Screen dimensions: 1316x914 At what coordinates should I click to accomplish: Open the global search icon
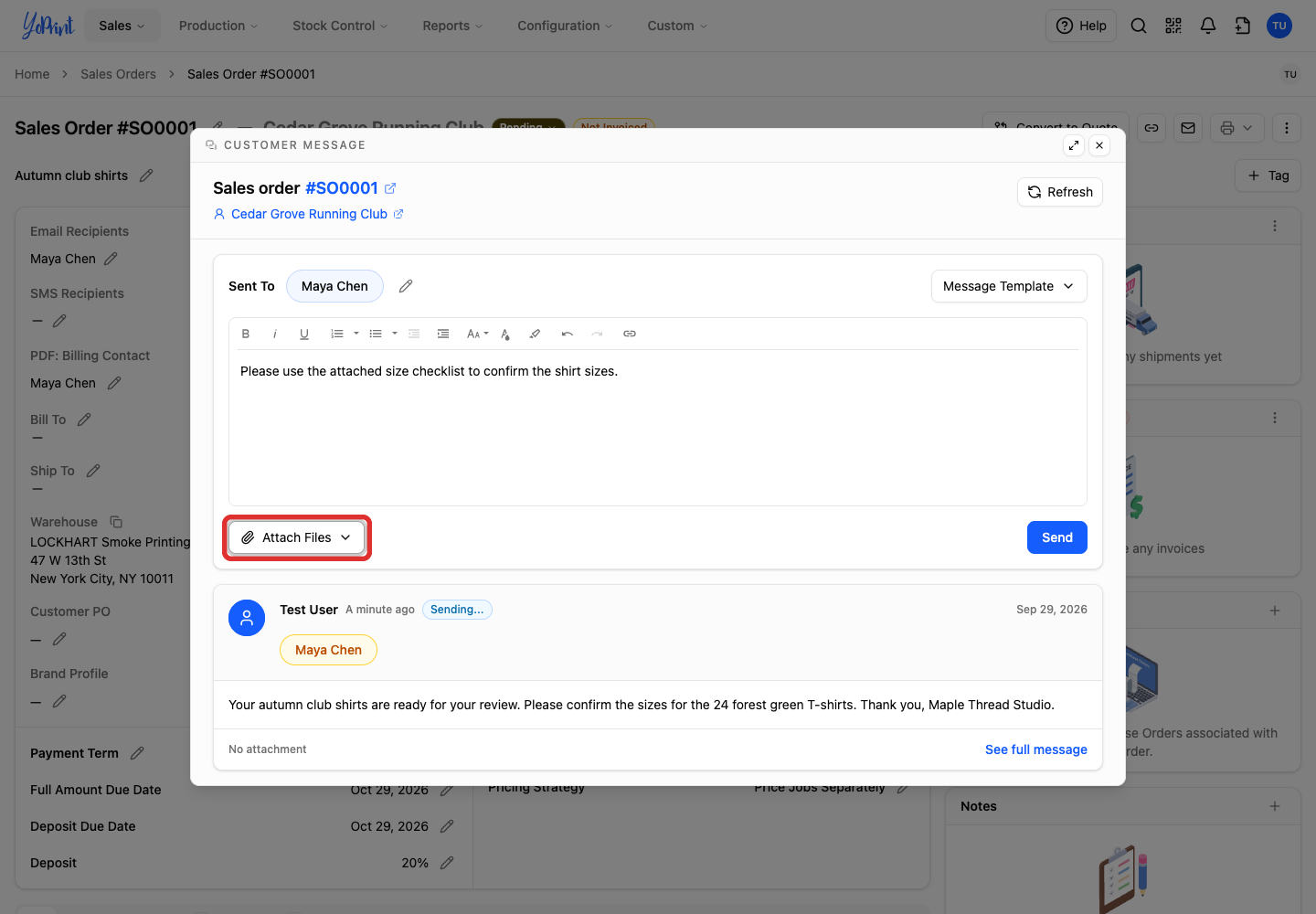tap(1139, 26)
